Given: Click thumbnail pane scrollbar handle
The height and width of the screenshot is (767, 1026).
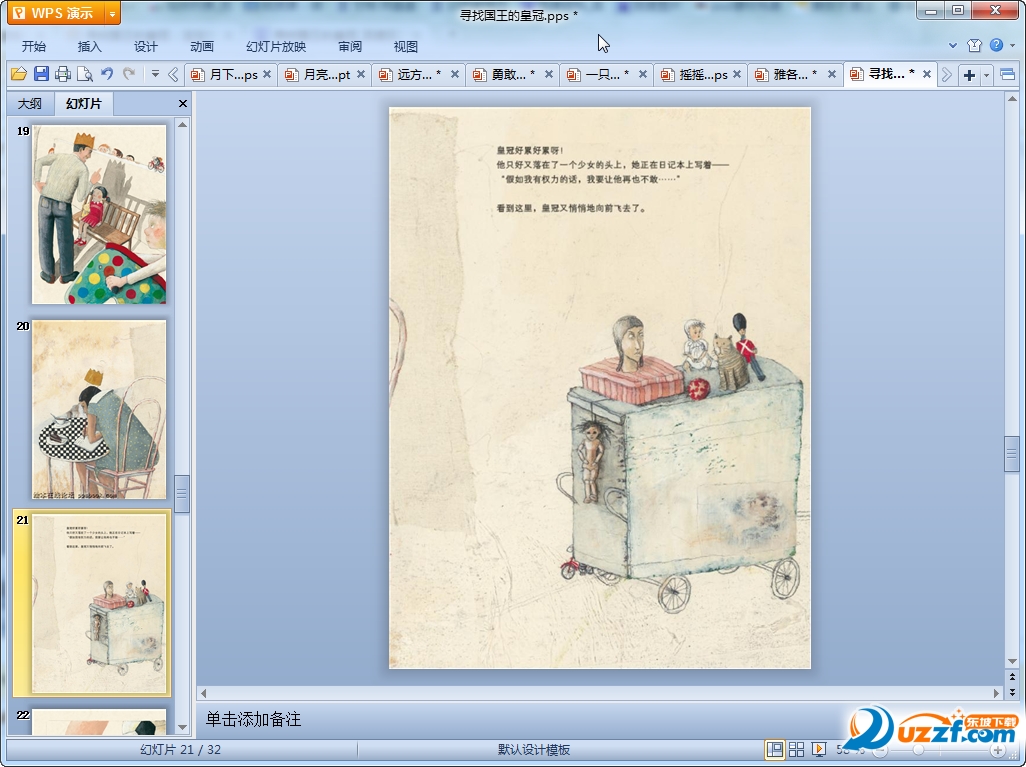Looking at the screenshot, I should tap(182, 494).
